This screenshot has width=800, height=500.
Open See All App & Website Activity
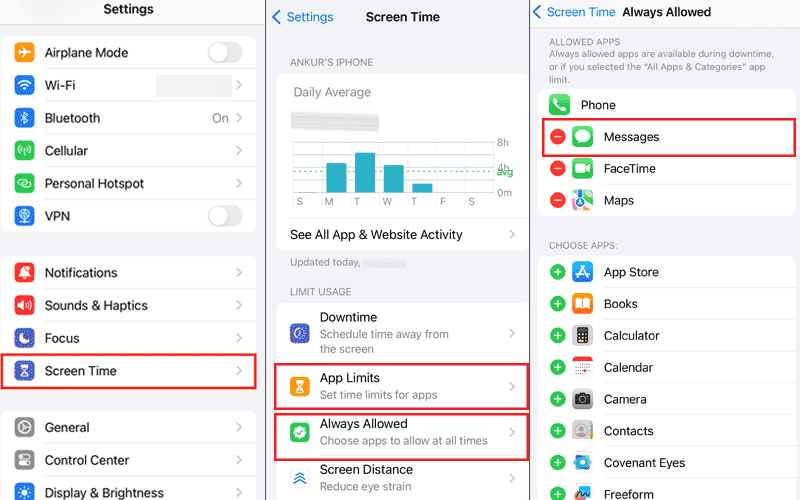(x=402, y=235)
